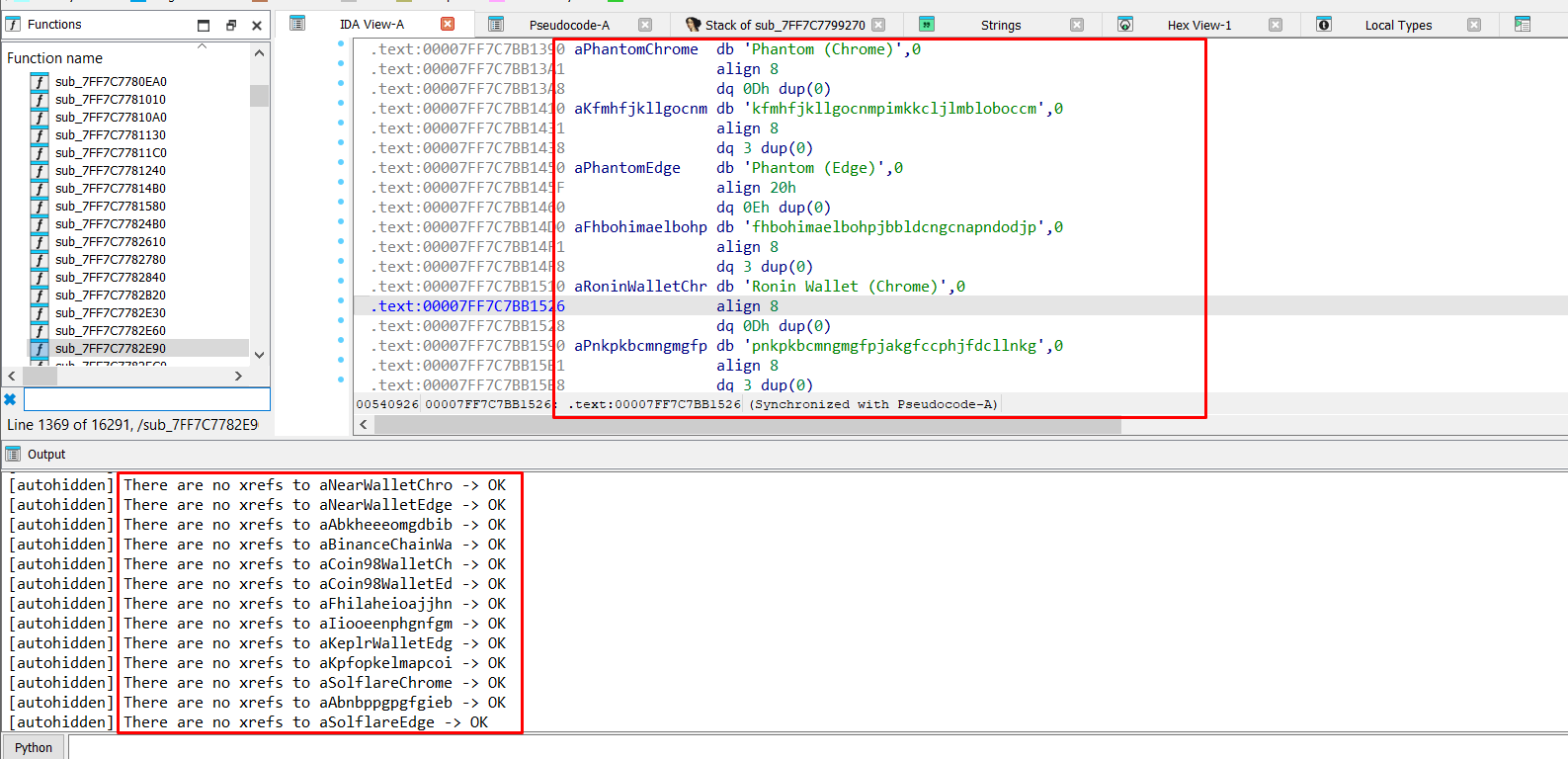This screenshot has height=759, width=1568.
Task: Close the IDA View-A tab
Action: coord(448,24)
